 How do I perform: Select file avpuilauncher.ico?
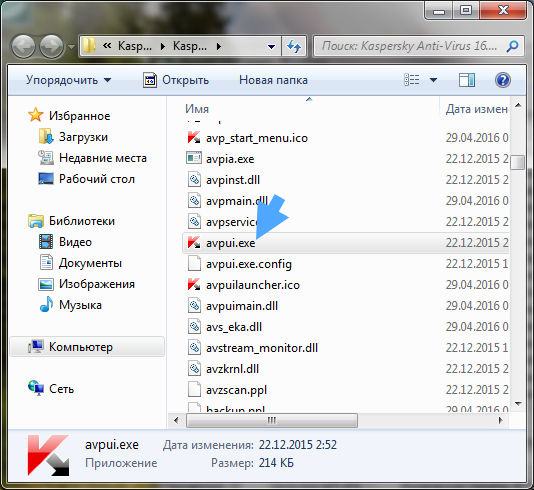[x=253, y=285]
